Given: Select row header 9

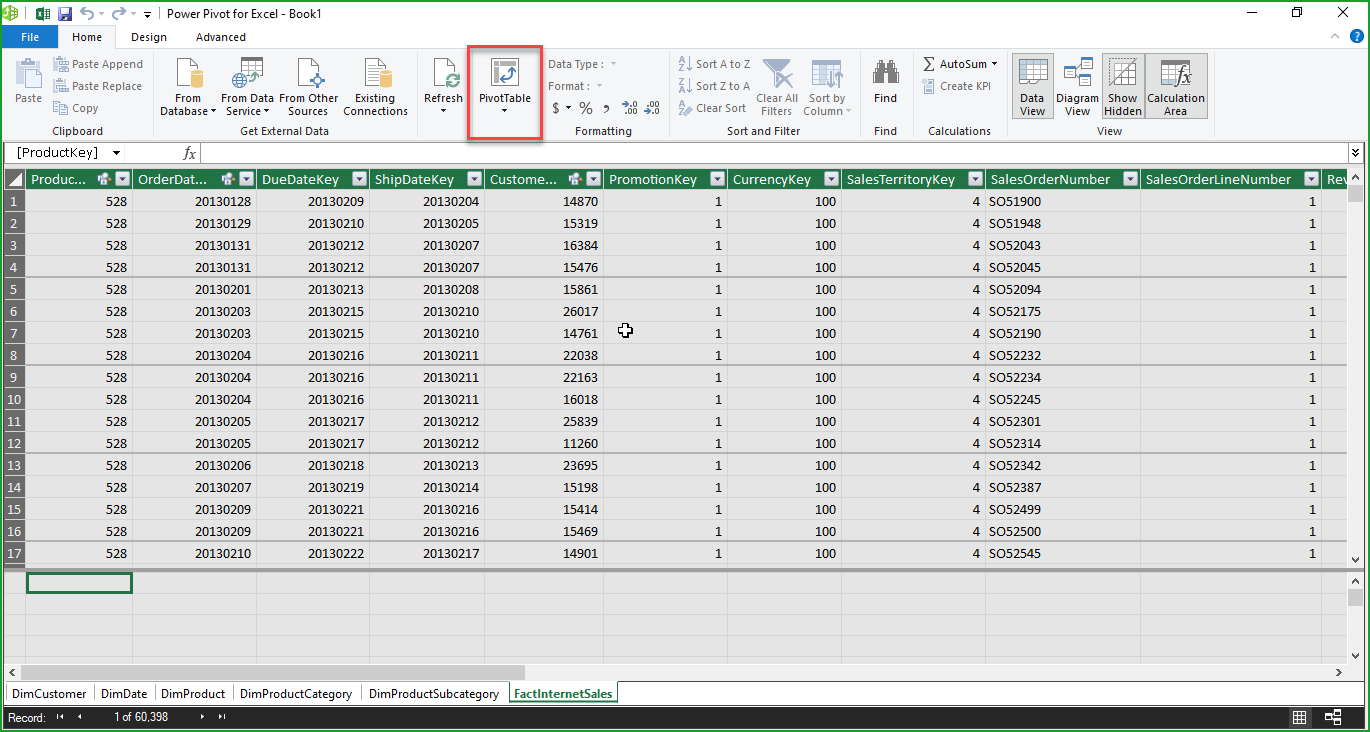Looking at the screenshot, I should pos(15,377).
